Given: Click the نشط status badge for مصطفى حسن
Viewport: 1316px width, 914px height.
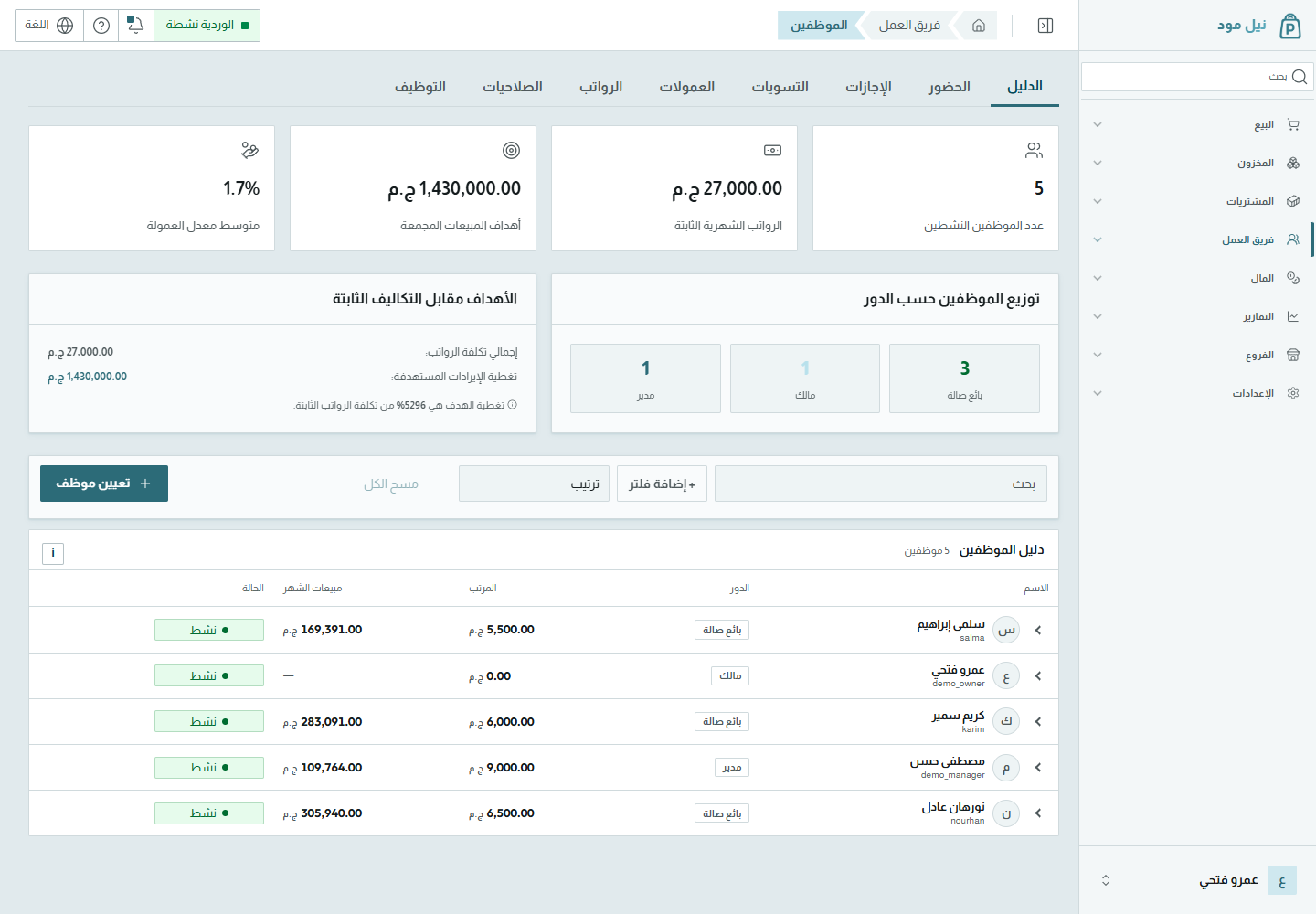Looking at the screenshot, I should point(209,767).
